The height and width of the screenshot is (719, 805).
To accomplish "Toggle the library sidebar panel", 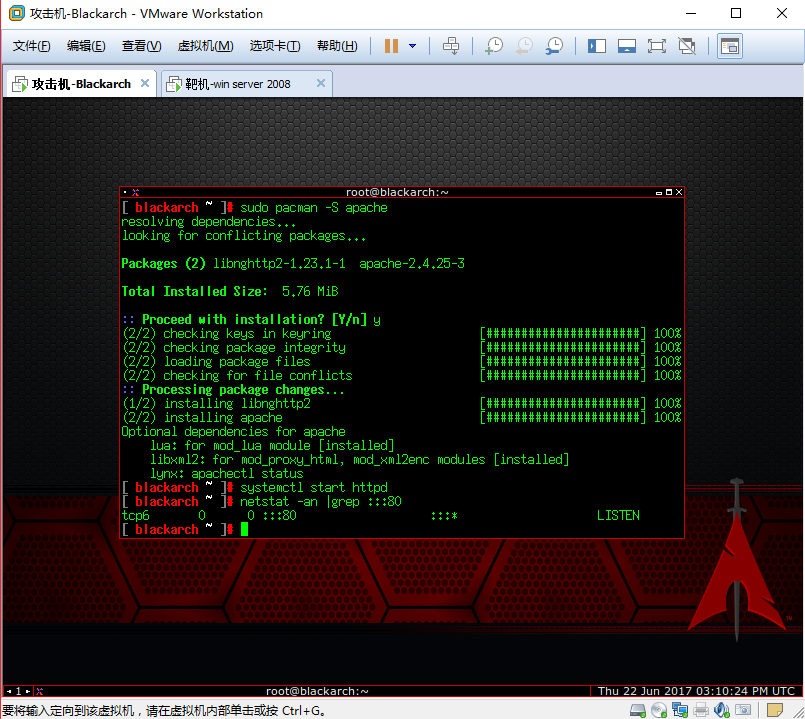I will point(597,46).
